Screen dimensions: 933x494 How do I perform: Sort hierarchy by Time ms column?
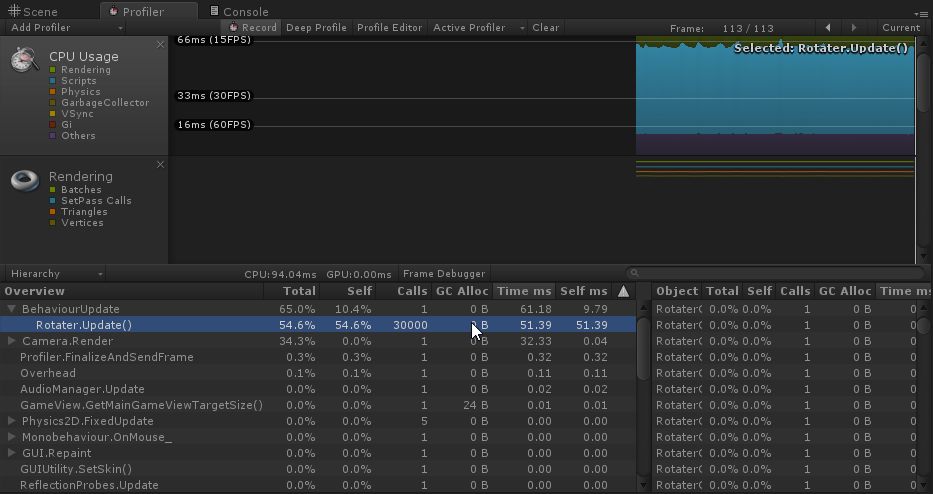(x=524, y=291)
